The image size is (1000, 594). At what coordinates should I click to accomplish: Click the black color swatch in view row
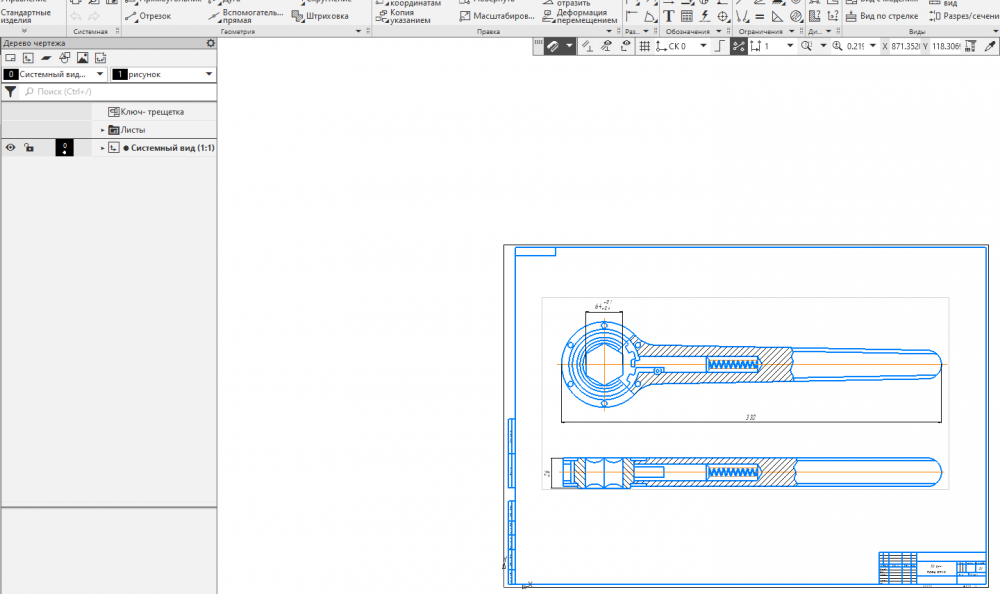point(64,147)
